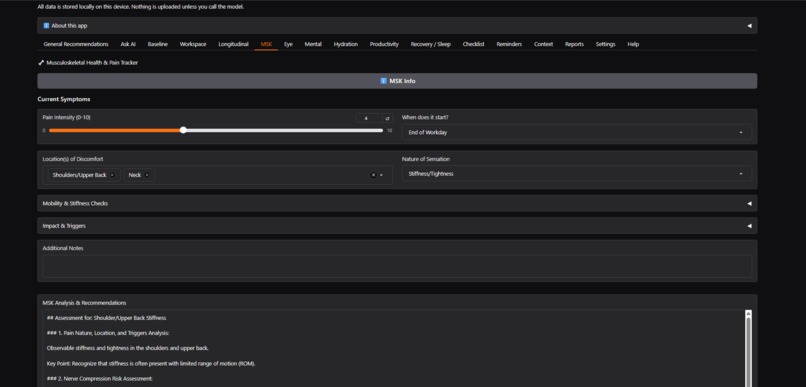Click the info icon on MSK Info button
The height and width of the screenshot is (387, 806).
coord(383,81)
